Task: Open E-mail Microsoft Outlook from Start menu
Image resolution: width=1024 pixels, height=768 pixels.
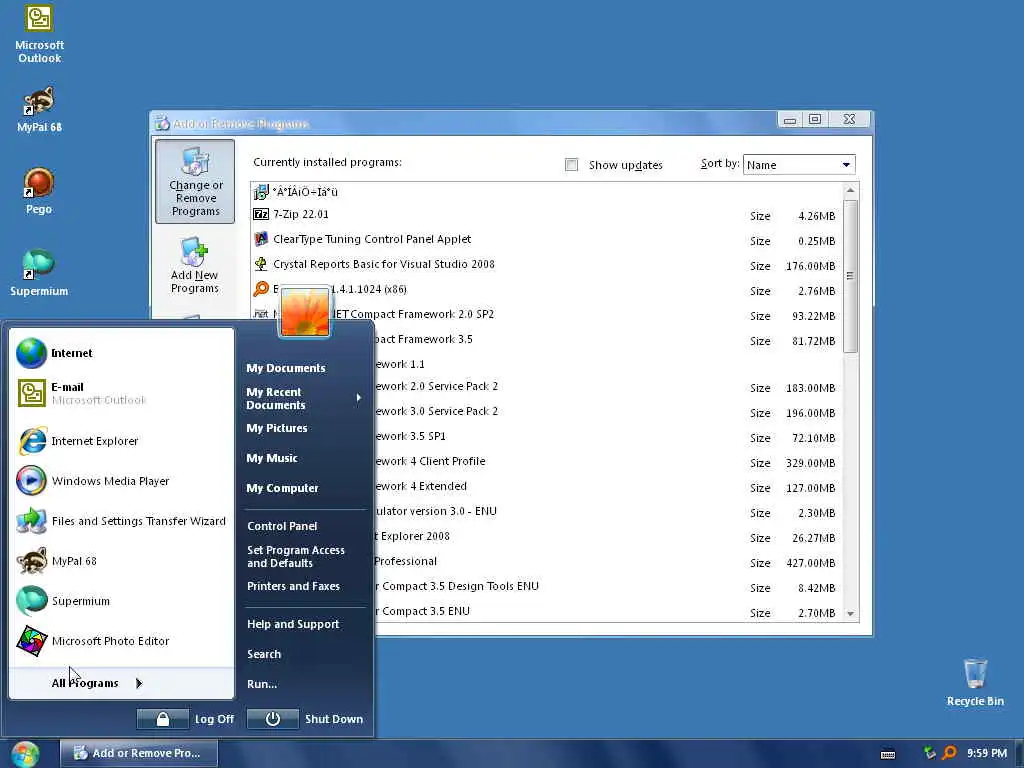Action: pos(121,393)
